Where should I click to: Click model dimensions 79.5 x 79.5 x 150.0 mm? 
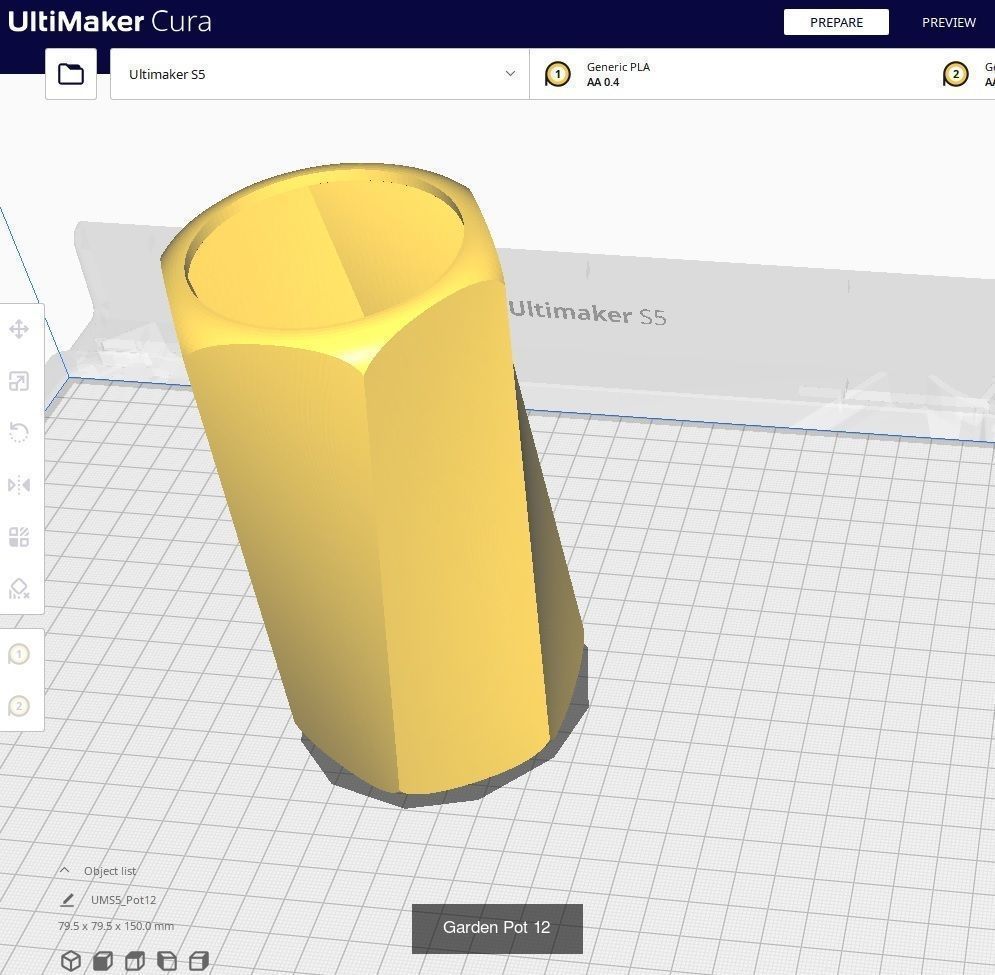click(116, 926)
